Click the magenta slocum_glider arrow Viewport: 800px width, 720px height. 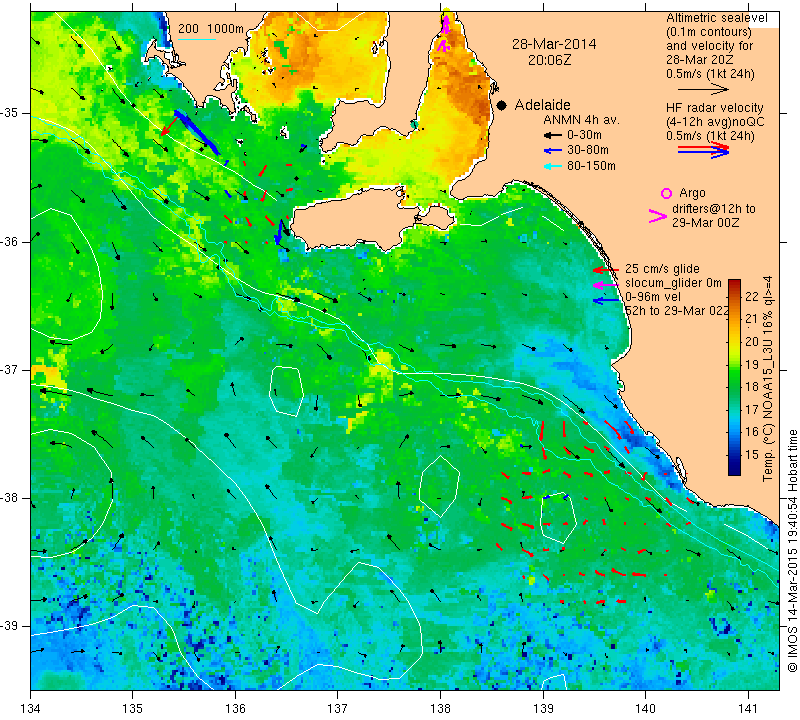(606, 285)
